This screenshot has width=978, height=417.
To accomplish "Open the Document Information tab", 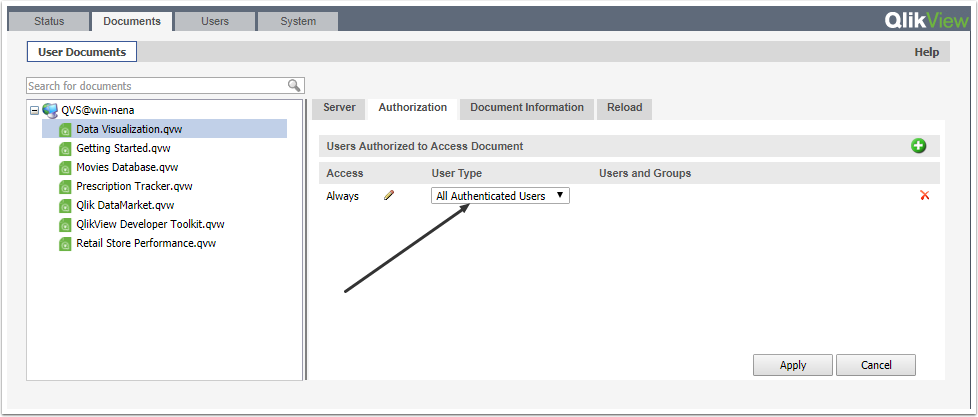I will (x=527, y=107).
